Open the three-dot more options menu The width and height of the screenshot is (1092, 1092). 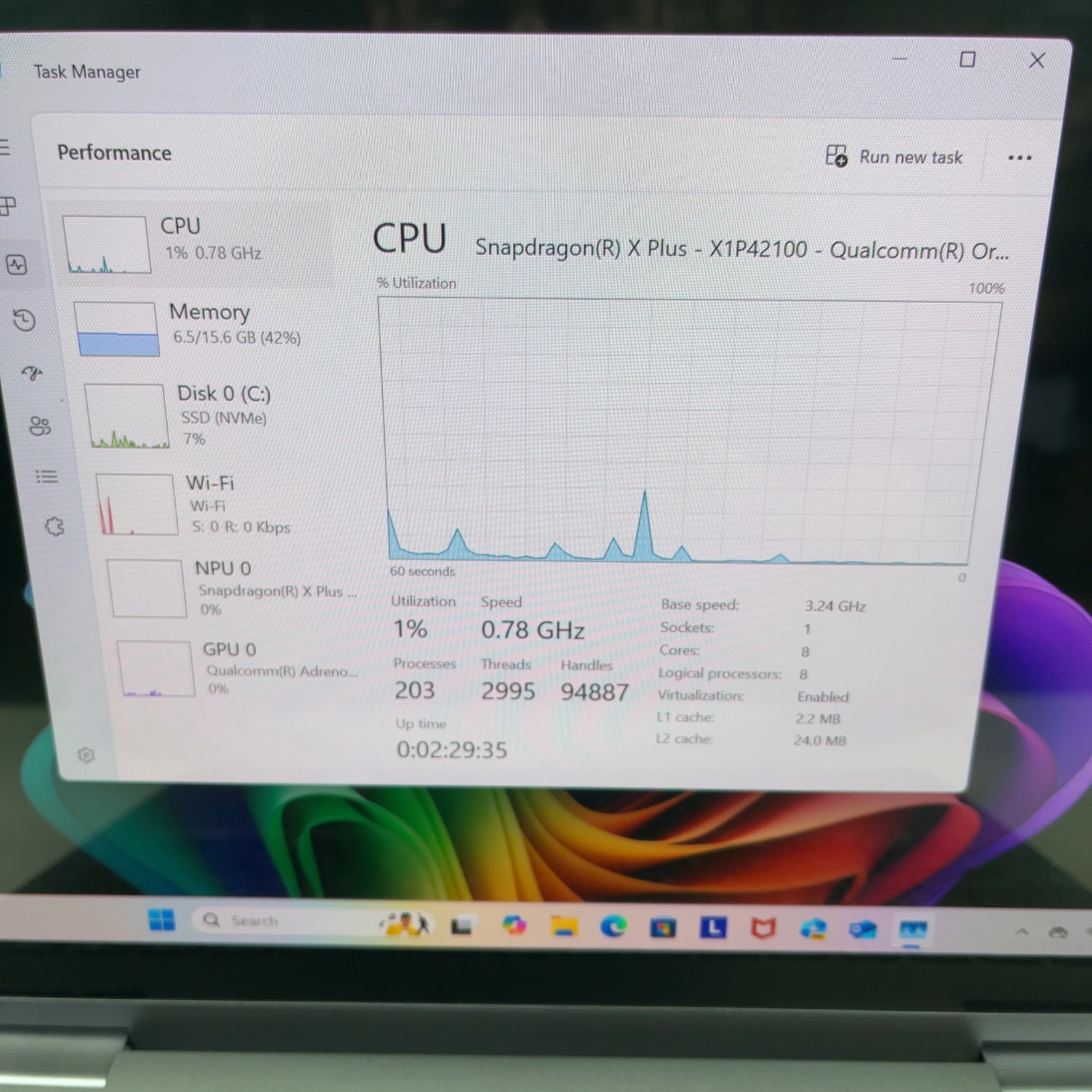pos(1020,157)
